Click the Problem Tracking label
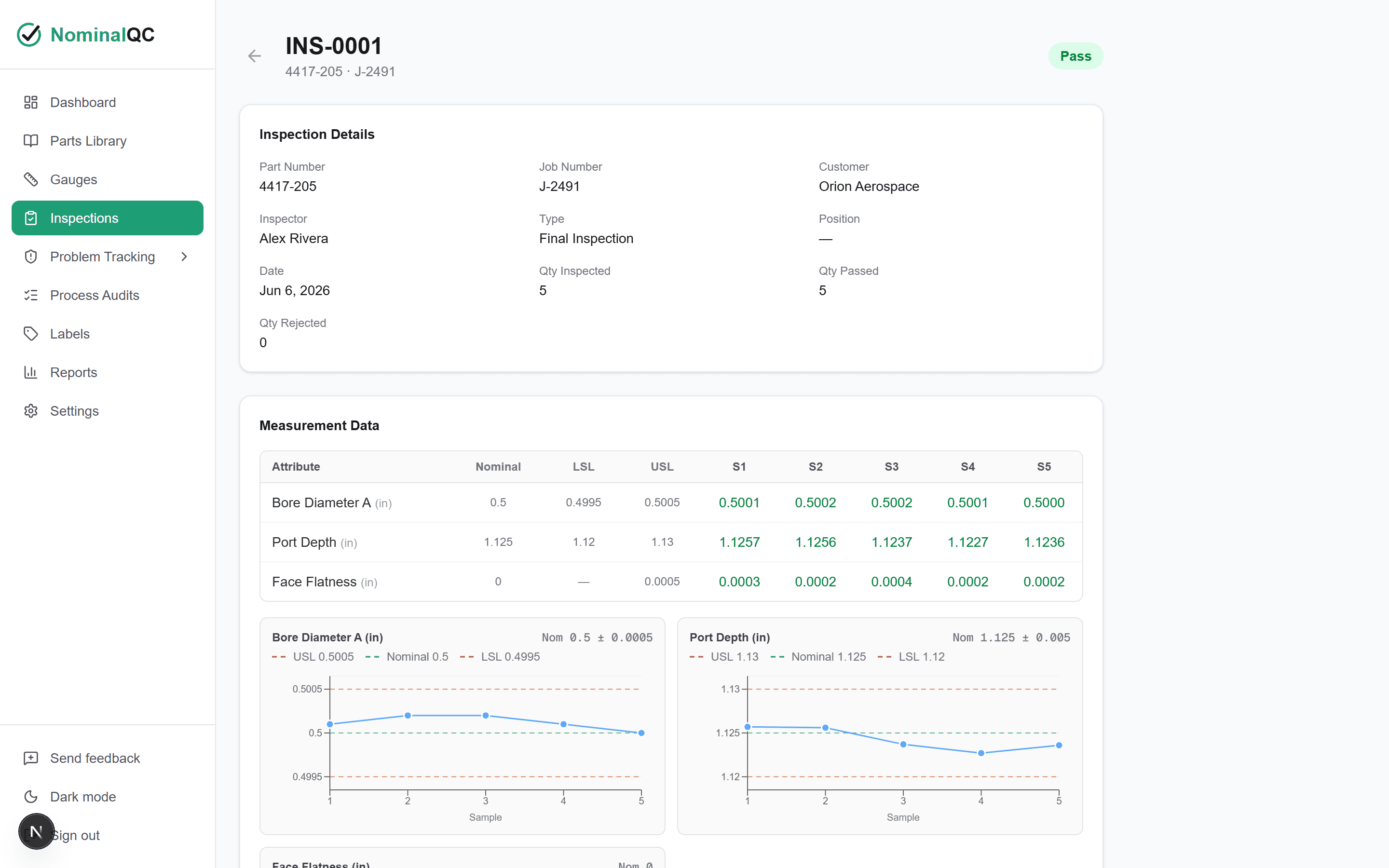Screen dimensions: 1389x868 pyautogui.click(x=102, y=257)
